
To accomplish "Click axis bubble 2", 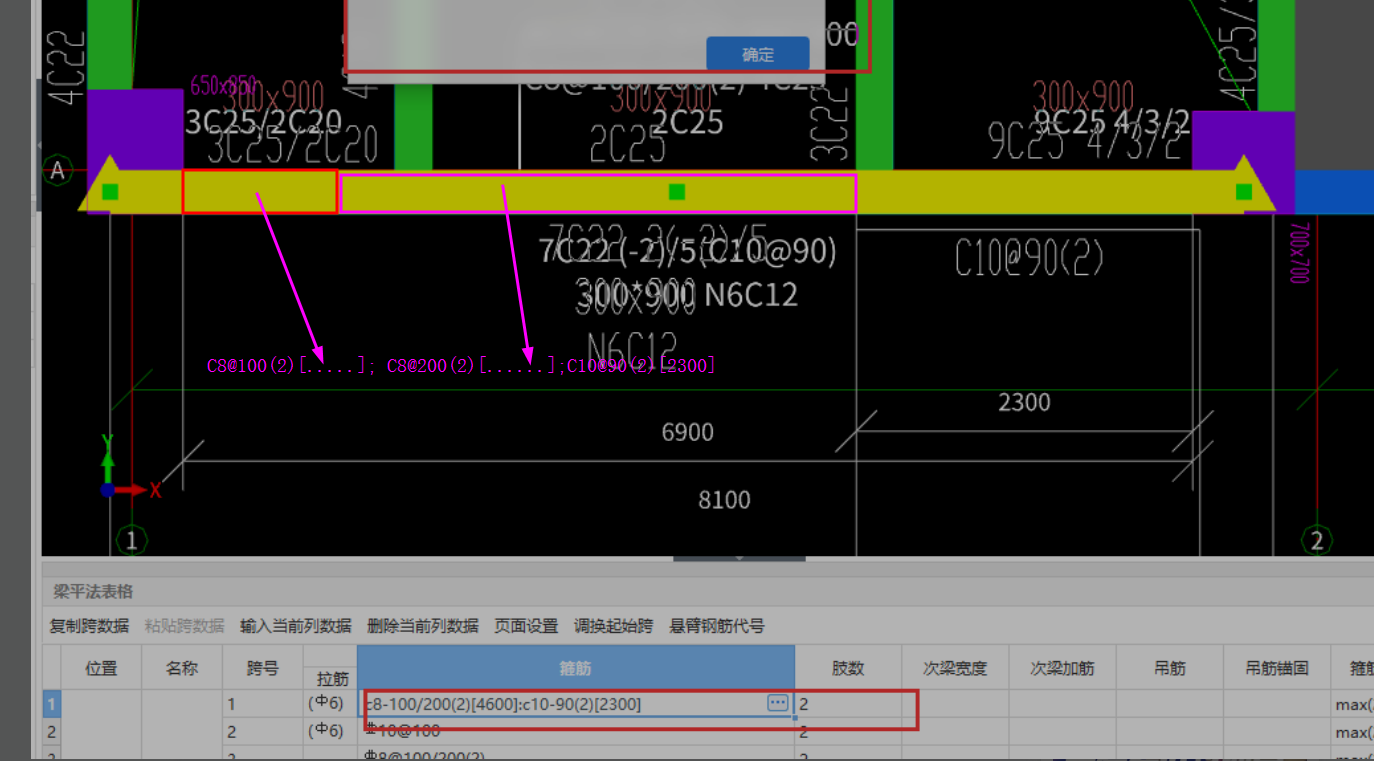I will (x=1317, y=541).
